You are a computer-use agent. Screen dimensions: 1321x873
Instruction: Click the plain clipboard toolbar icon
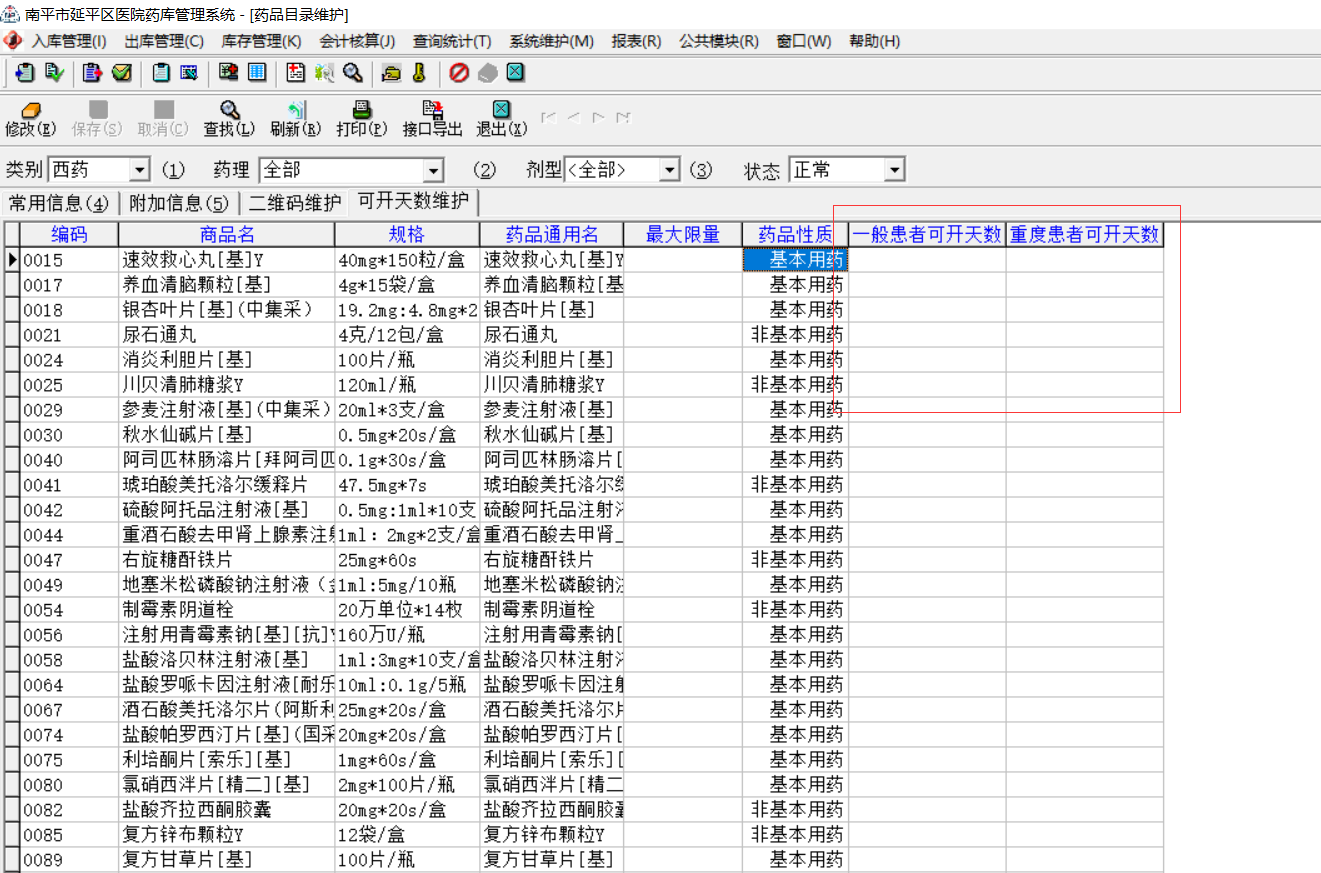[x=161, y=73]
